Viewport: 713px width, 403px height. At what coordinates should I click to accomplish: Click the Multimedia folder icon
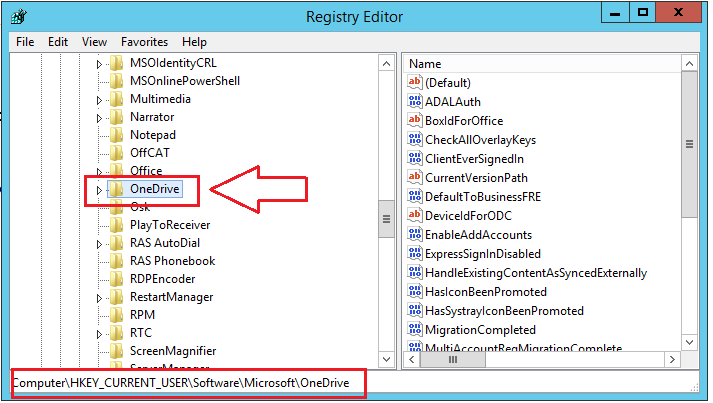[x=117, y=99]
